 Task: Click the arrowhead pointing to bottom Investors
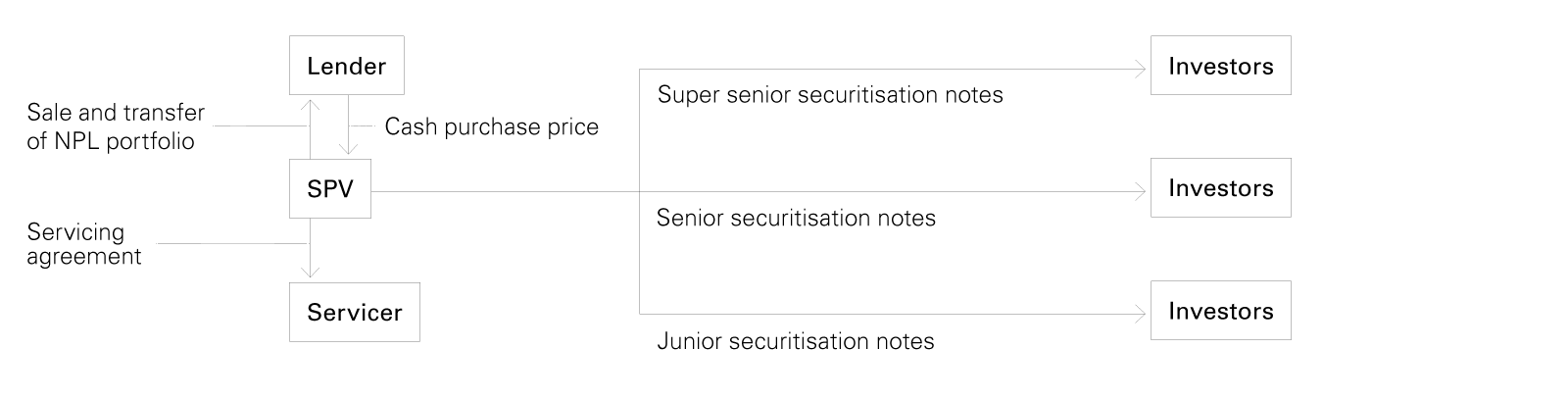point(1141,314)
